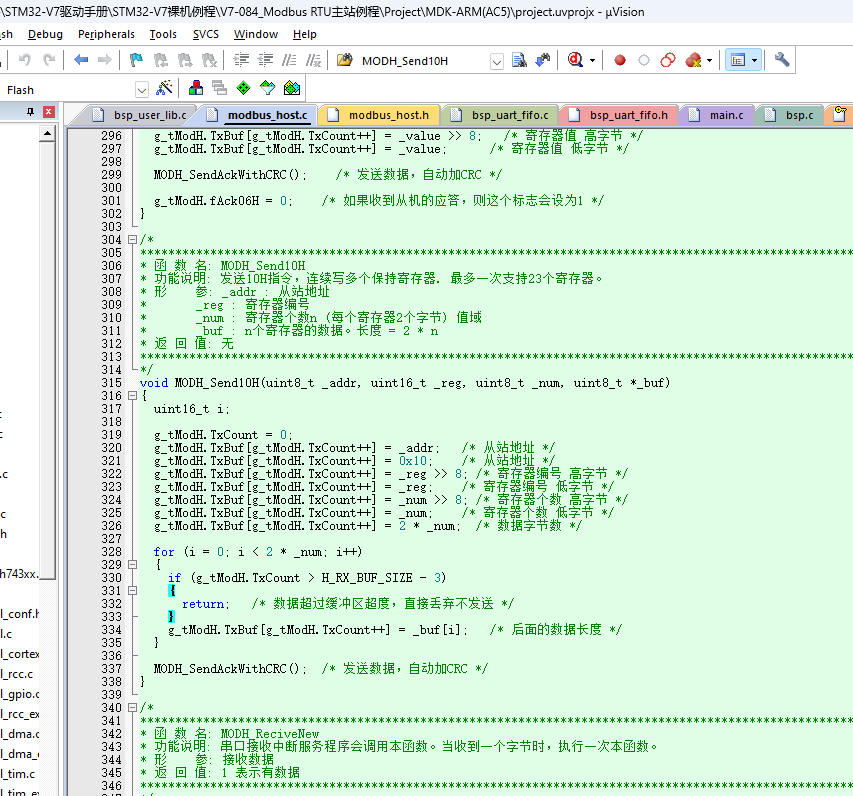Open the debug search dropdown arrow
Viewport: 853px width, 796px height.
coord(592,60)
